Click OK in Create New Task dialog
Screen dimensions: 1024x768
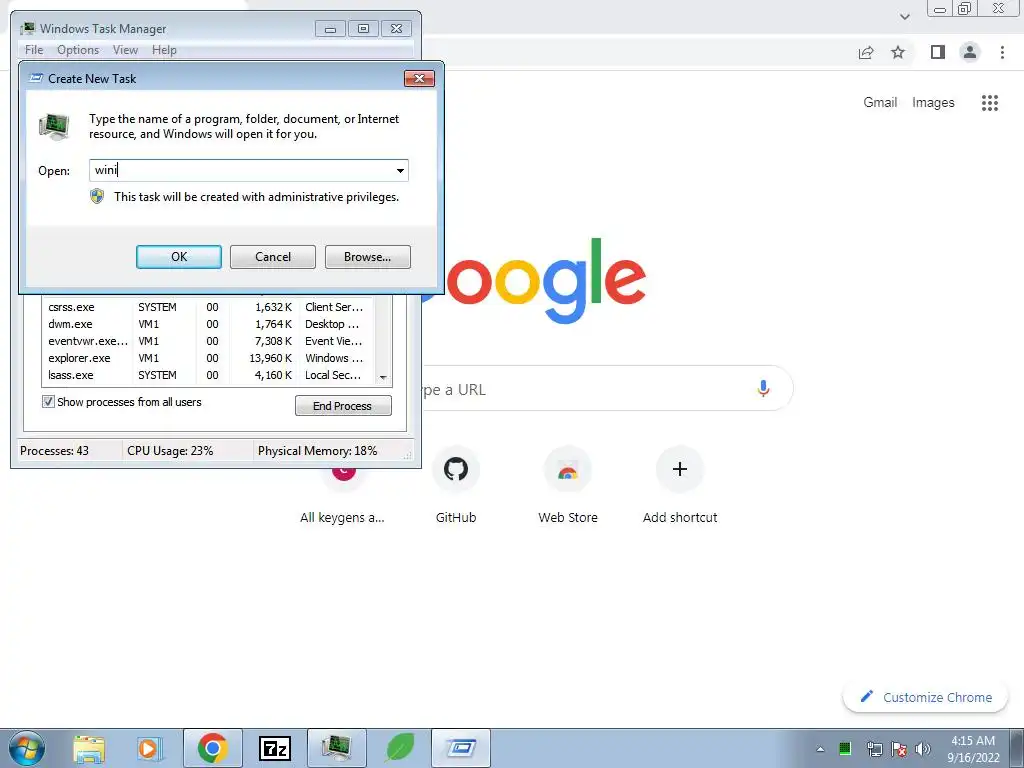tap(179, 257)
